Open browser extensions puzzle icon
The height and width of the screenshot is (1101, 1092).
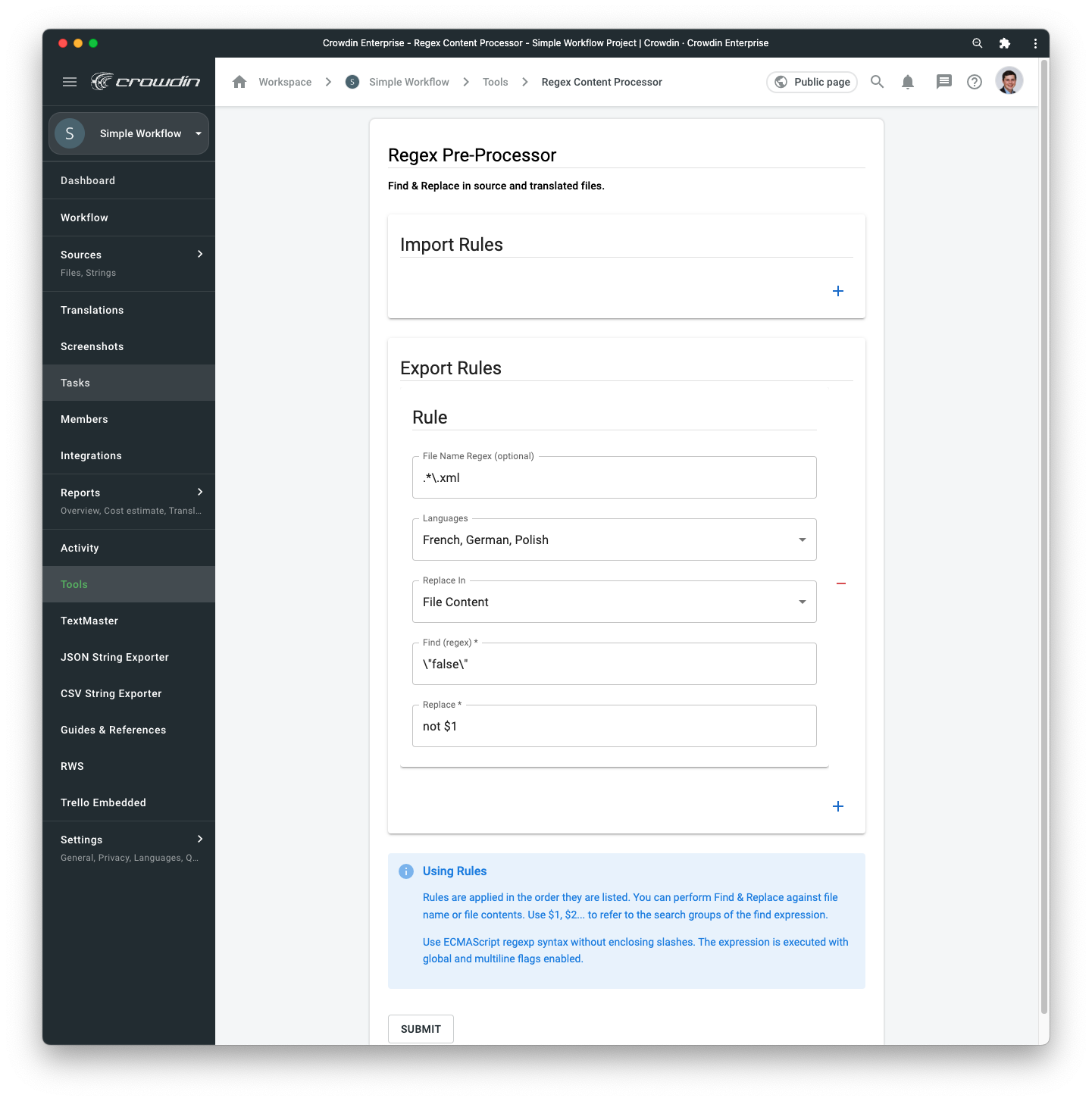point(1005,43)
